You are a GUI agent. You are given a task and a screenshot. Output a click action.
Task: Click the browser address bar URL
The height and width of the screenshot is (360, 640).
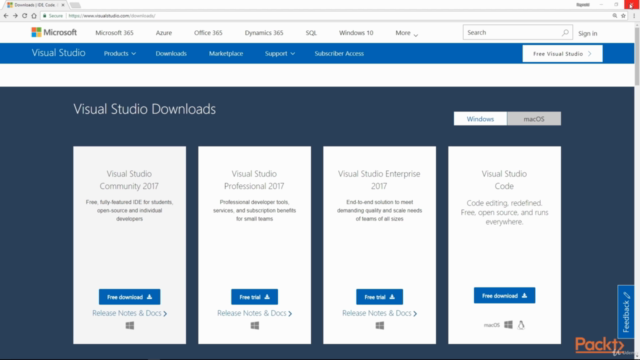coord(111,16)
